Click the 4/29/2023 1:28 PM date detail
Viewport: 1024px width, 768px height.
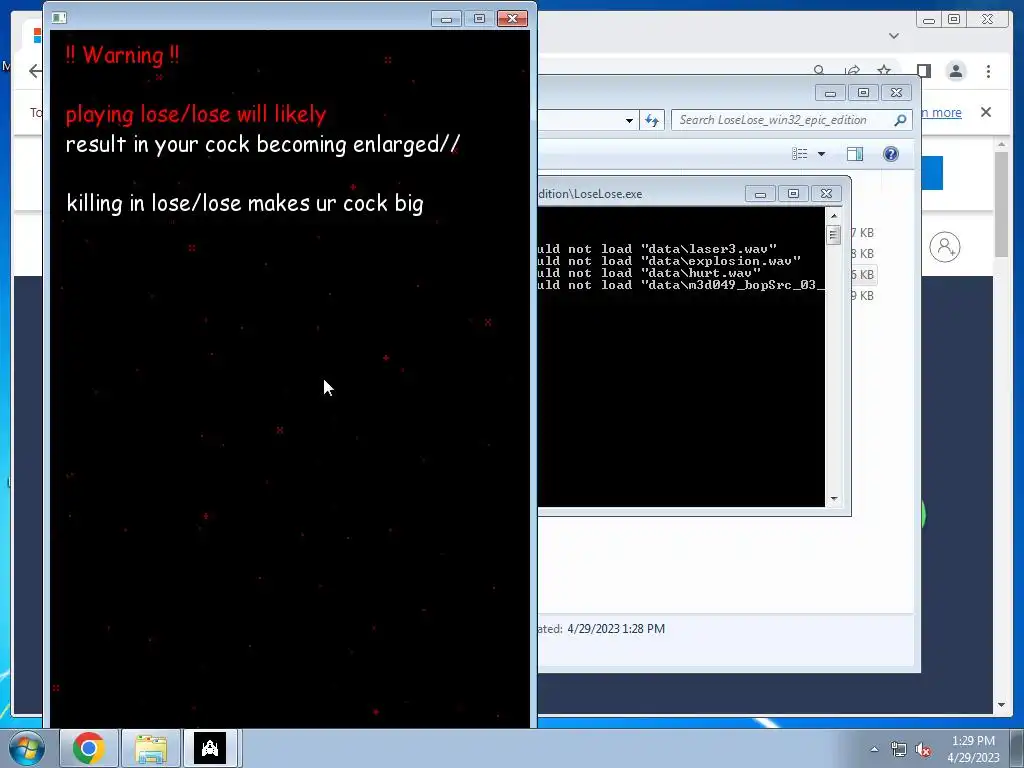pyautogui.click(x=616, y=629)
